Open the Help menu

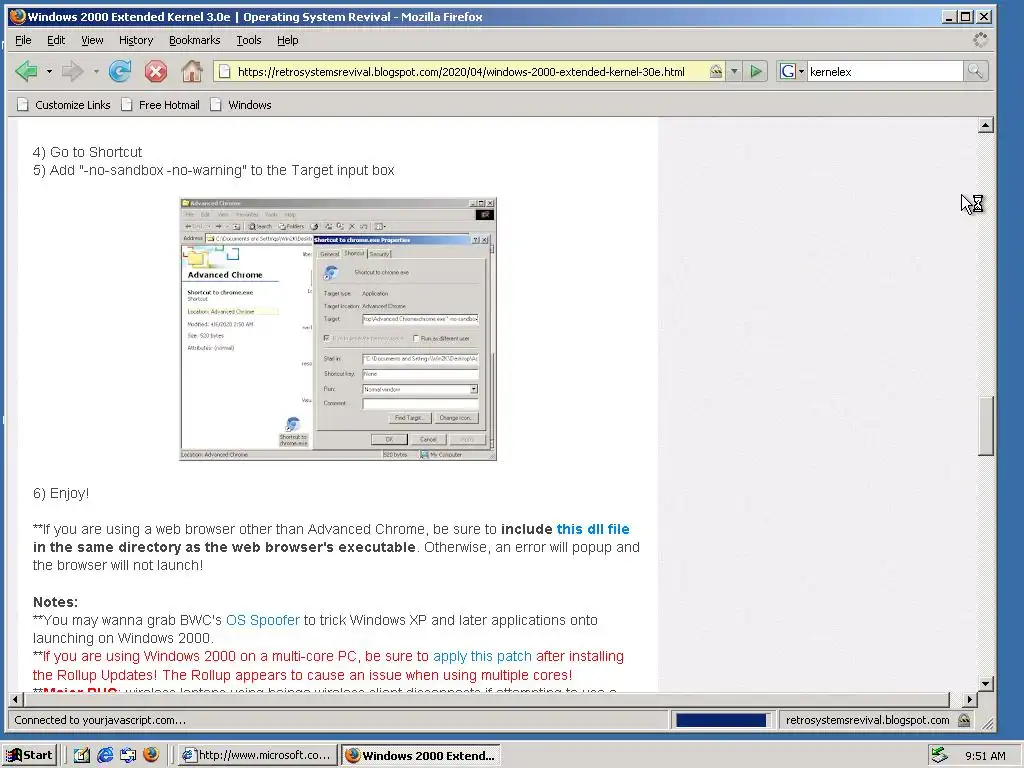coord(287,40)
